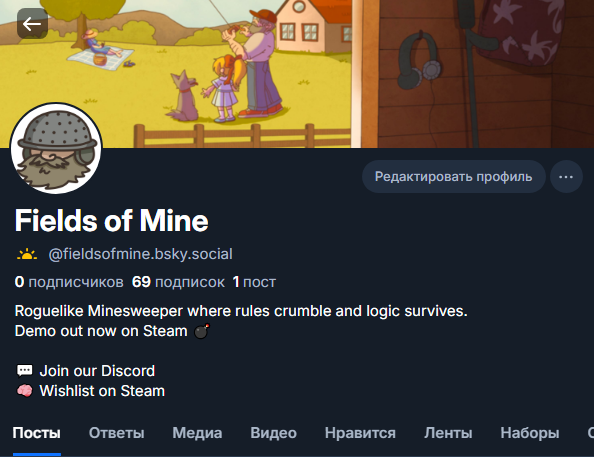Switch to the Ответы tab
The width and height of the screenshot is (594, 457).
point(117,433)
